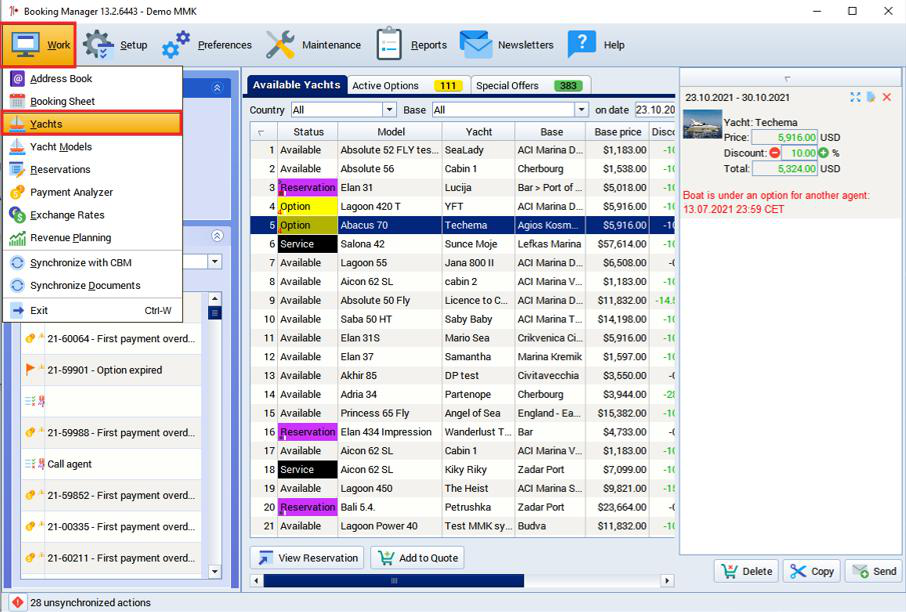Sort by the Status column header

click(x=308, y=132)
